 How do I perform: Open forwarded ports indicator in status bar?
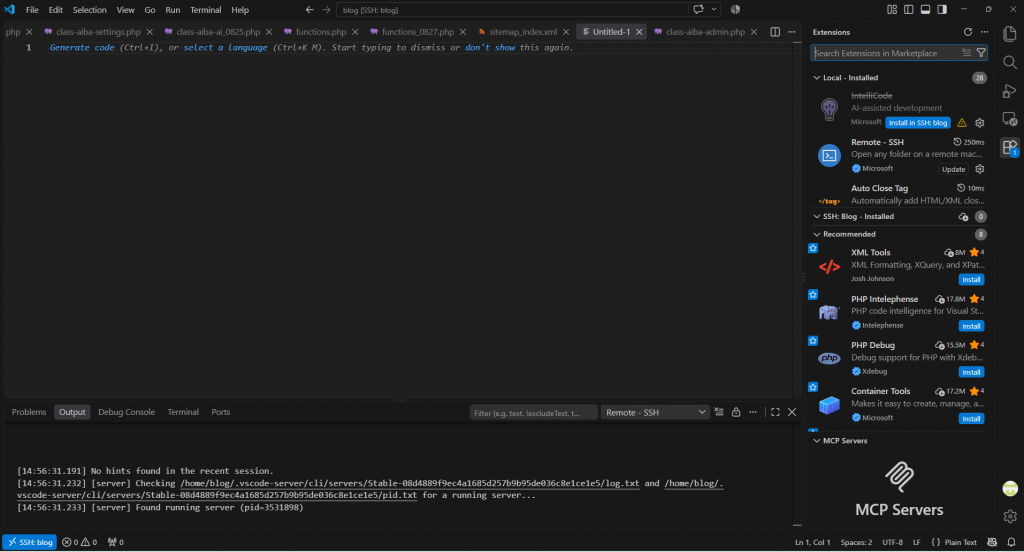(116, 542)
